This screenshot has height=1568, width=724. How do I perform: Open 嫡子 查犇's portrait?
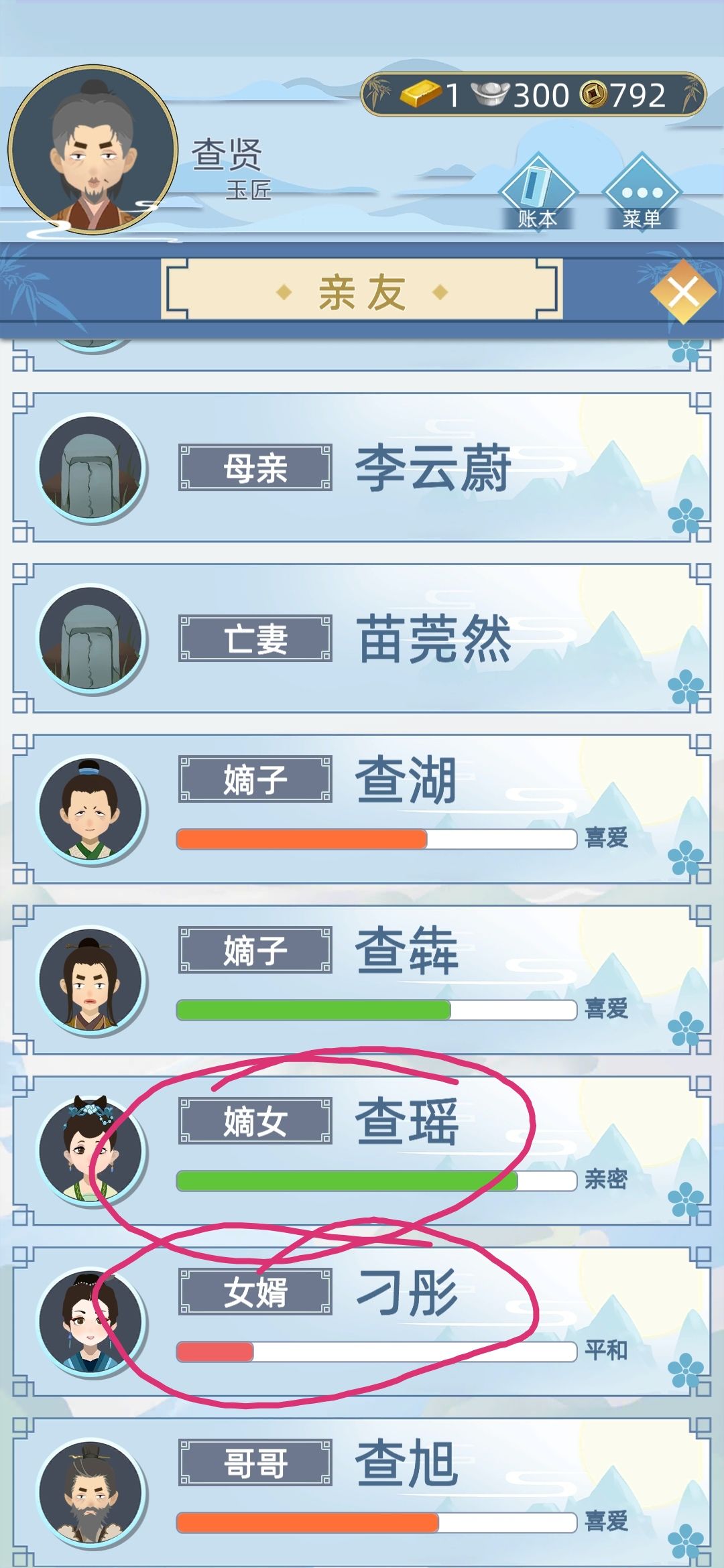(x=91, y=980)
